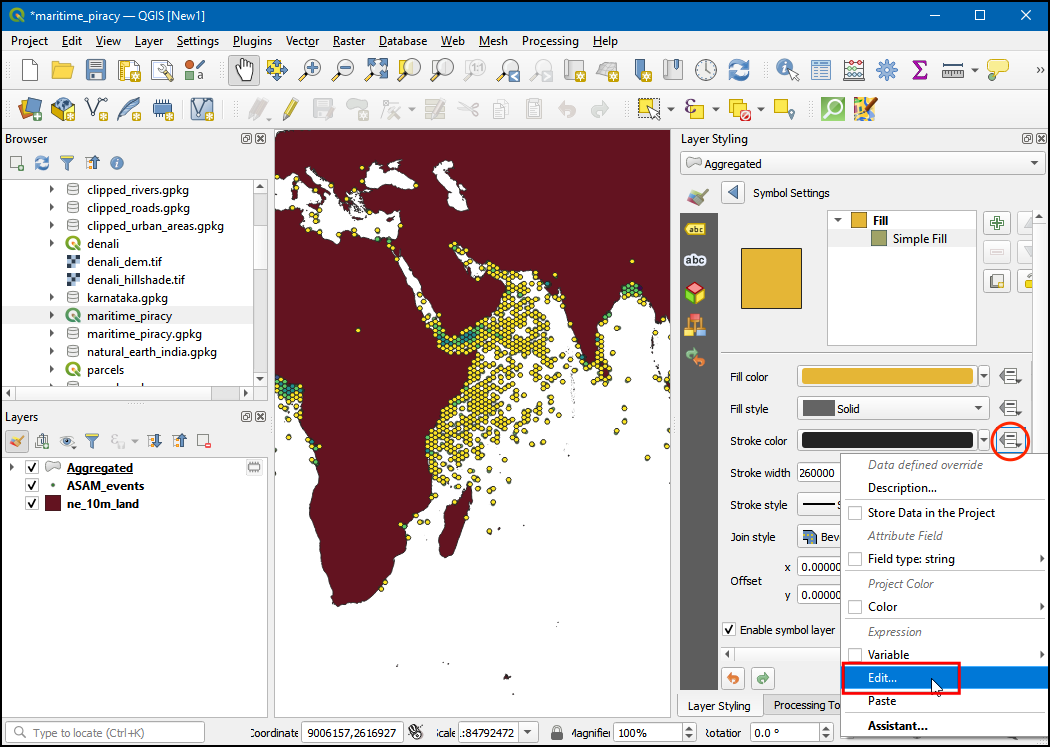
Task: Click Fill style data defined override button
Action: (1010, 408)
